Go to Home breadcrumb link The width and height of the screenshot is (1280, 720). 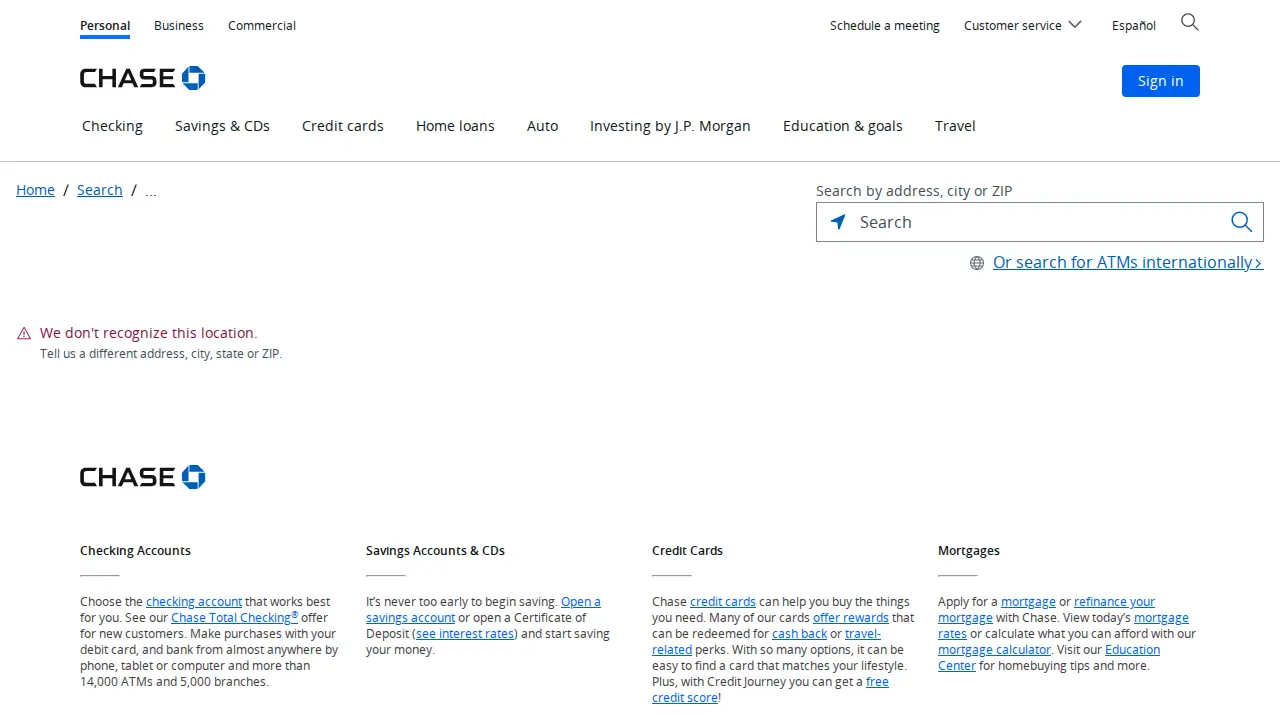[35, 190]
